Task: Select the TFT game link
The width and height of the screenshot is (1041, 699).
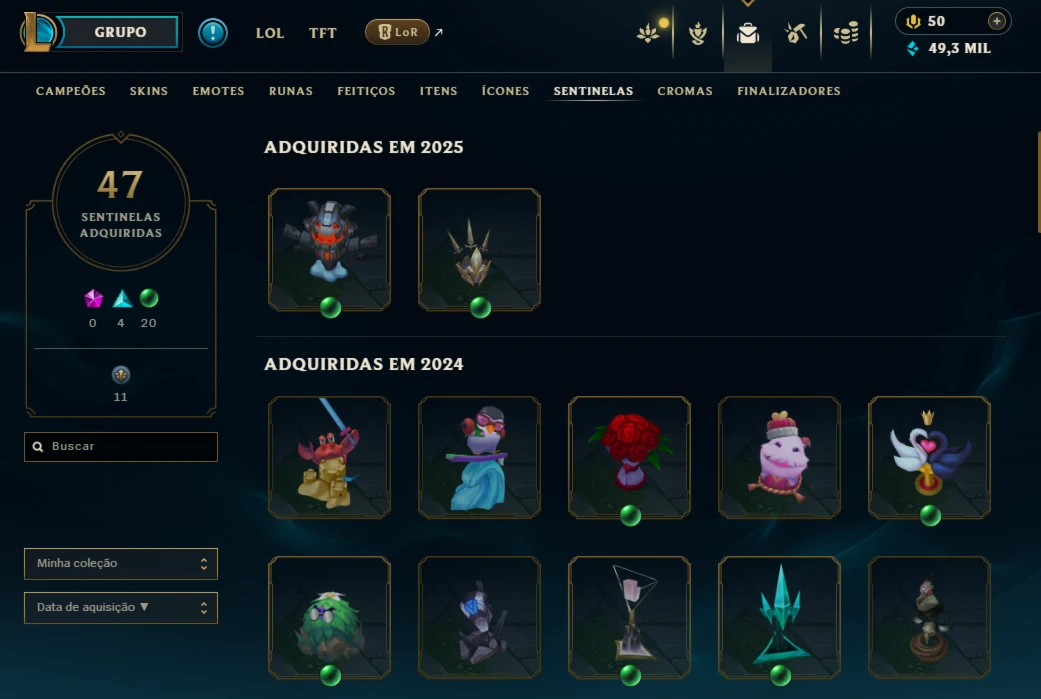Action: pos(323,33)
